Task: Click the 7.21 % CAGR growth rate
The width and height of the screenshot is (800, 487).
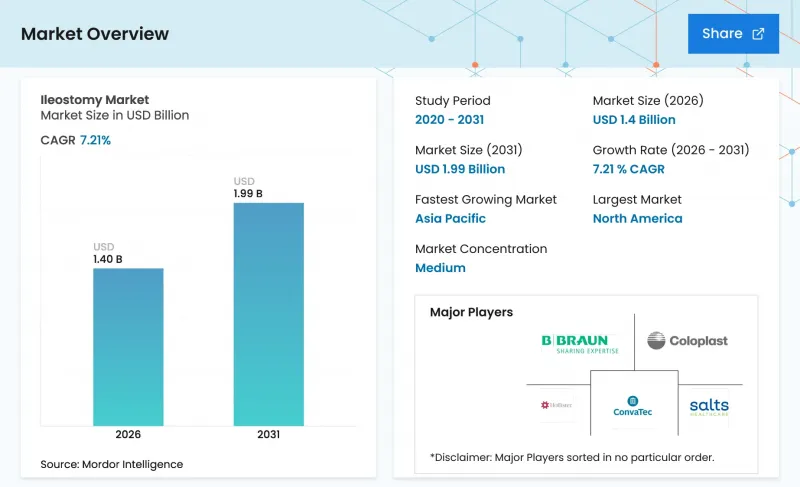Action: (628, 169)
